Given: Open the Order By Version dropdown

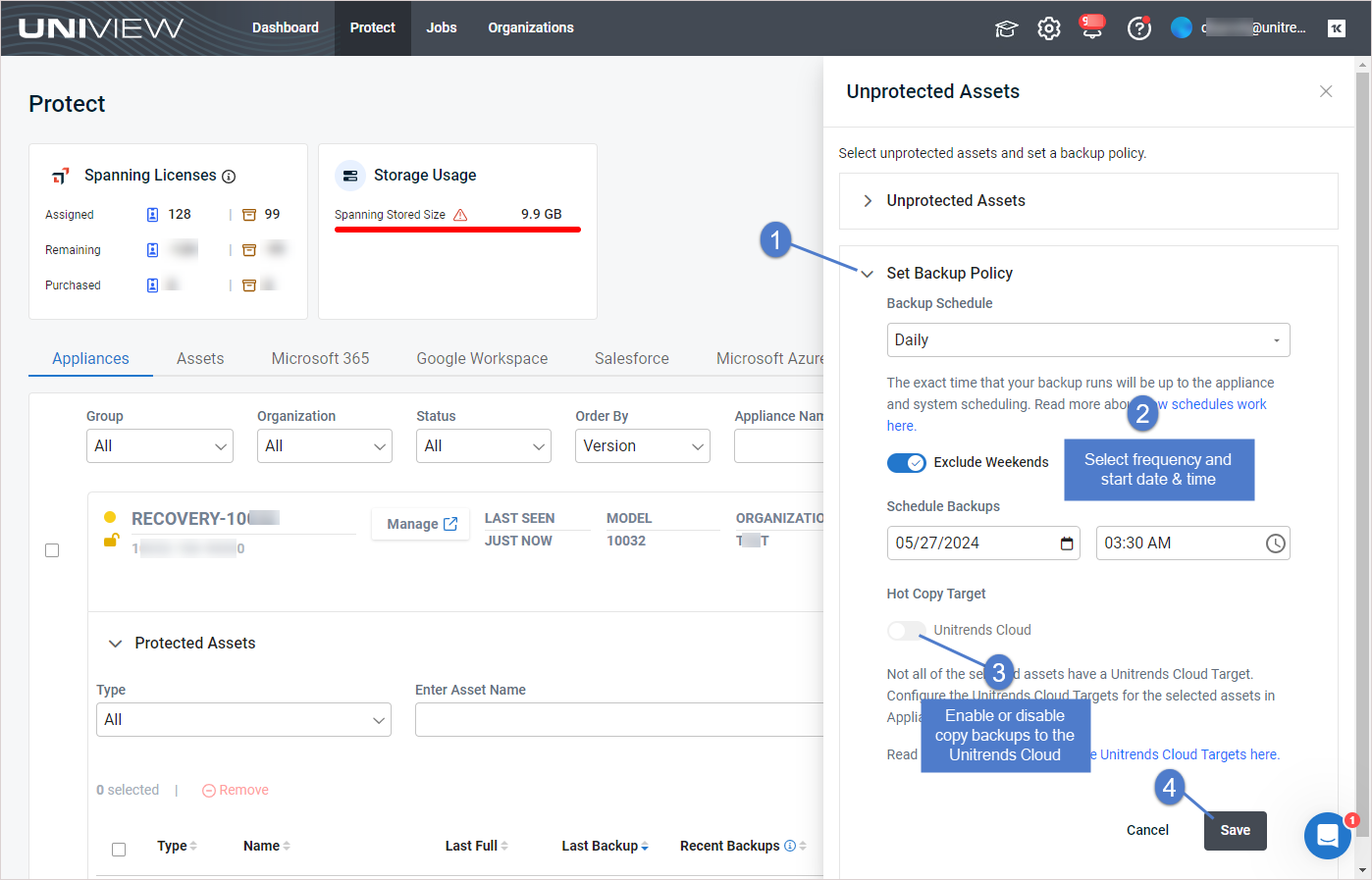Looking at the screenshot, I should tap(643, 445).
